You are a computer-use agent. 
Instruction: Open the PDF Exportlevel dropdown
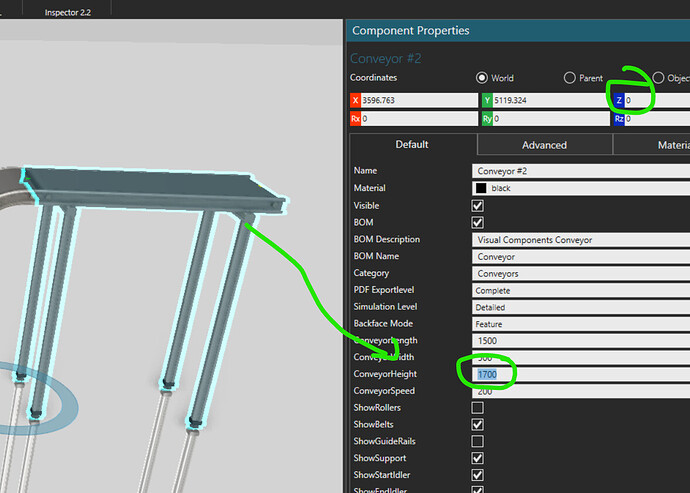tap(580, 290)
